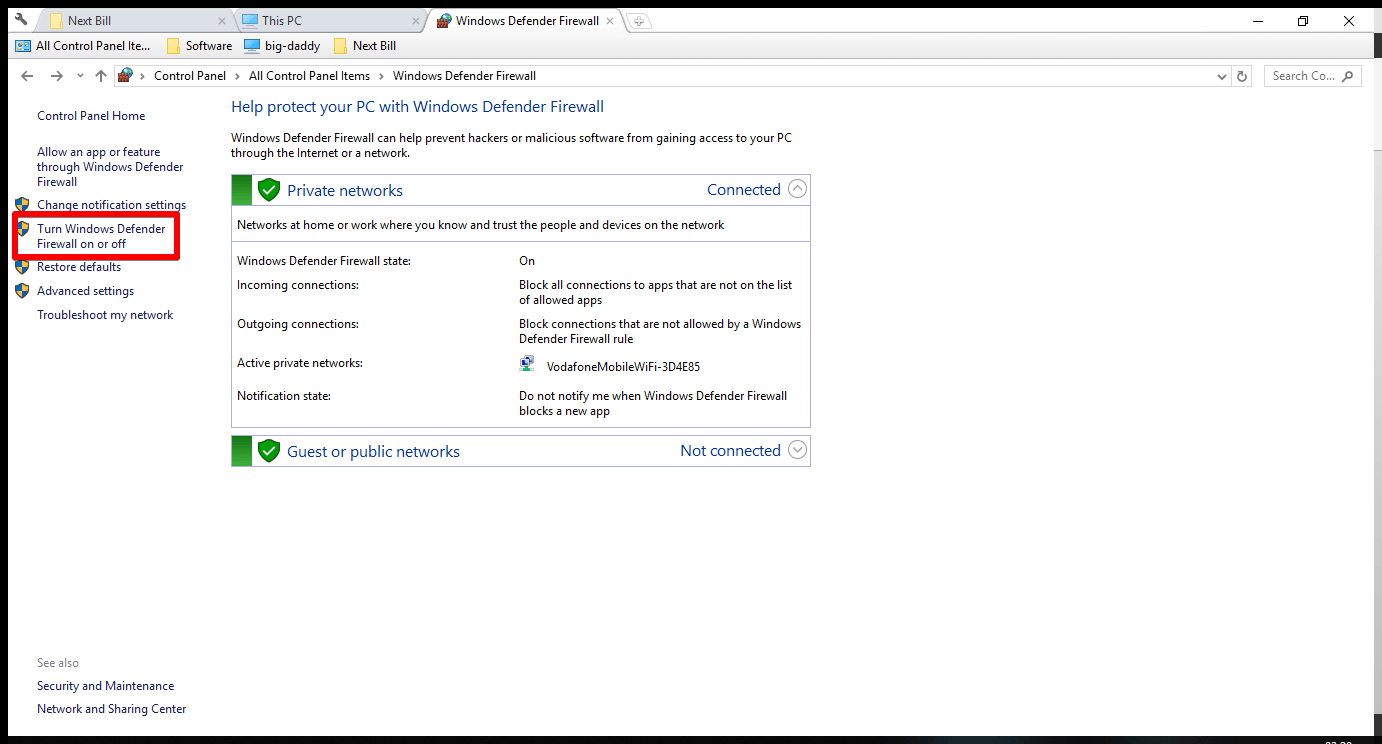Expand the Guest or public networks section
Viewport: 1382px width, 744px height.
tap(797, 450)
